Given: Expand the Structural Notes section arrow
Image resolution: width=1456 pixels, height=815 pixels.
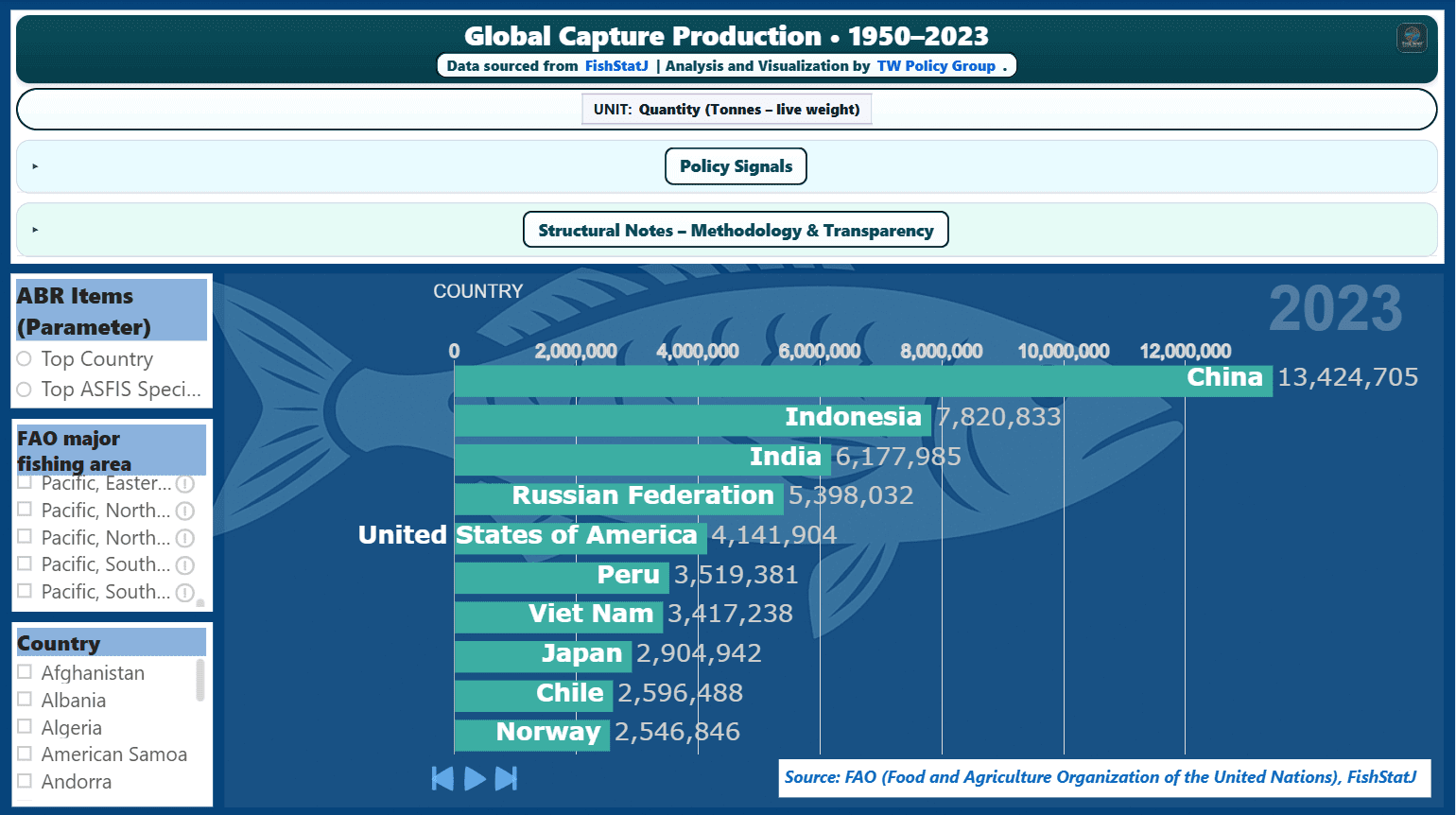Looking at the screenshot, I should (x=36, y=229).
